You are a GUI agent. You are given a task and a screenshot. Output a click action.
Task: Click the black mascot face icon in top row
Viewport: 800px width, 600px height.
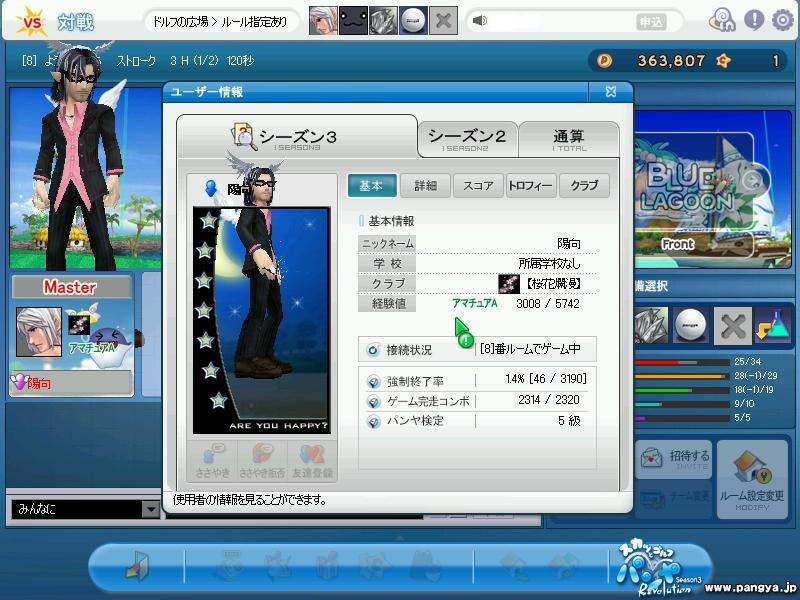pos(353,21)
